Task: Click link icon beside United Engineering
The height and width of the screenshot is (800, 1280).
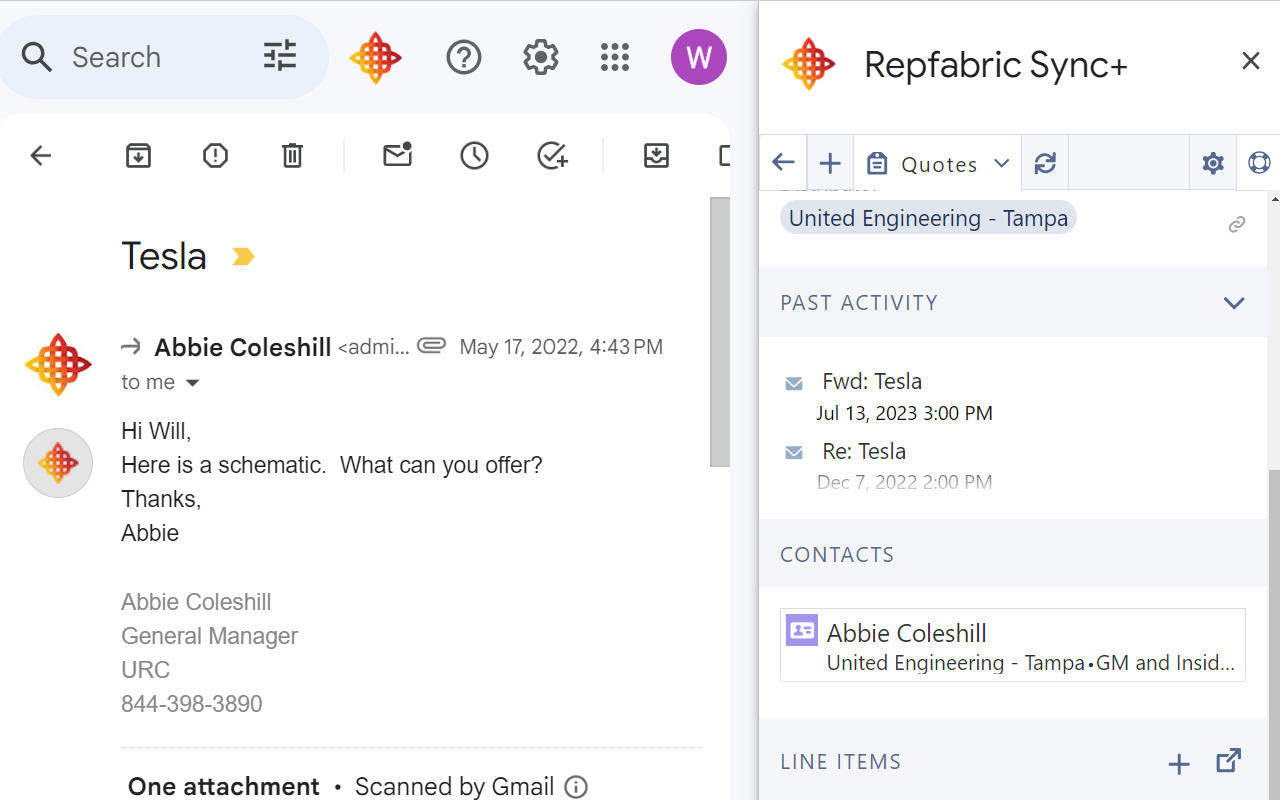Action: (1237, 225)
